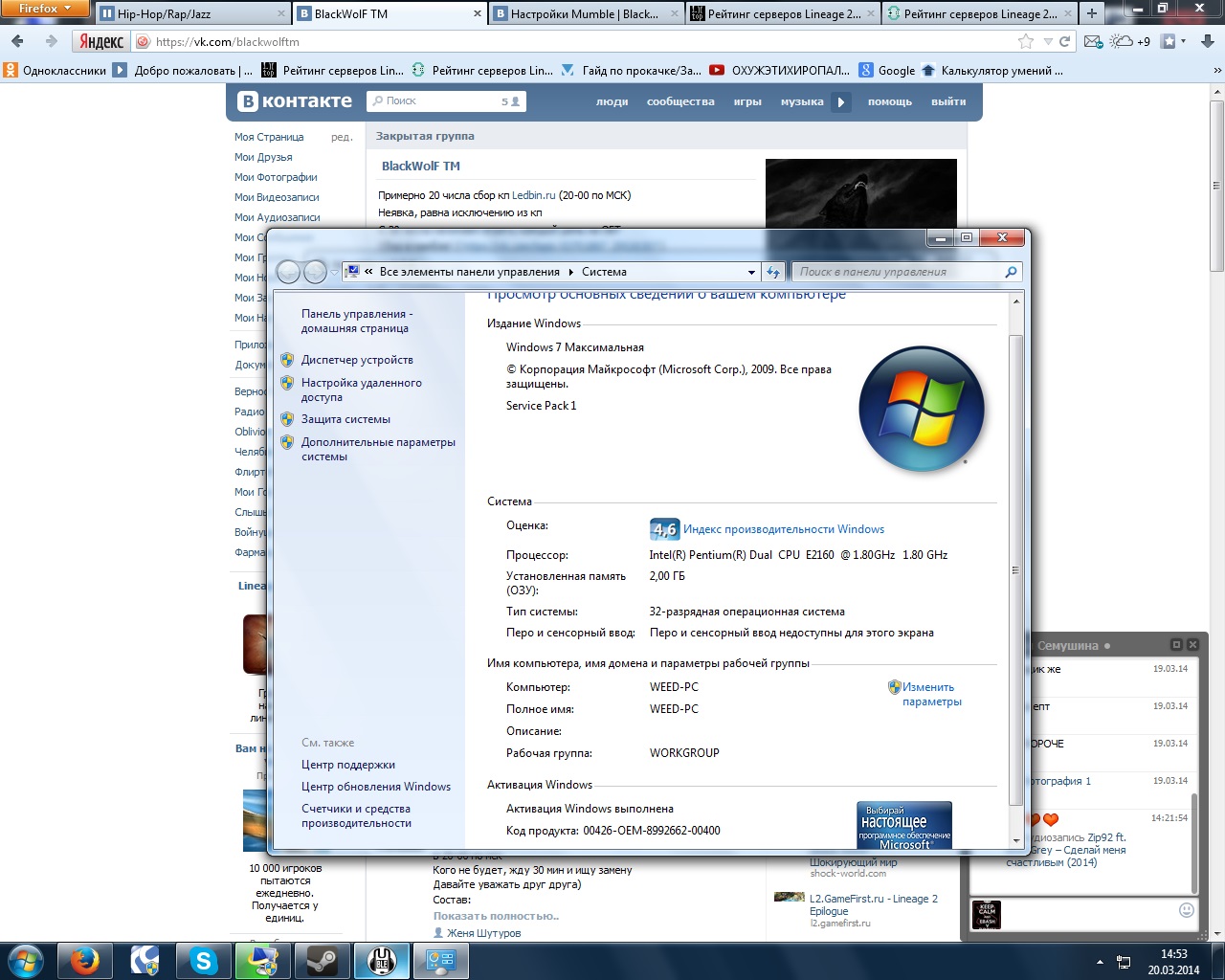Expand the bookmarks toolbar overflow chevron
1225x980 pixels.
click(x=1216, y=70)
